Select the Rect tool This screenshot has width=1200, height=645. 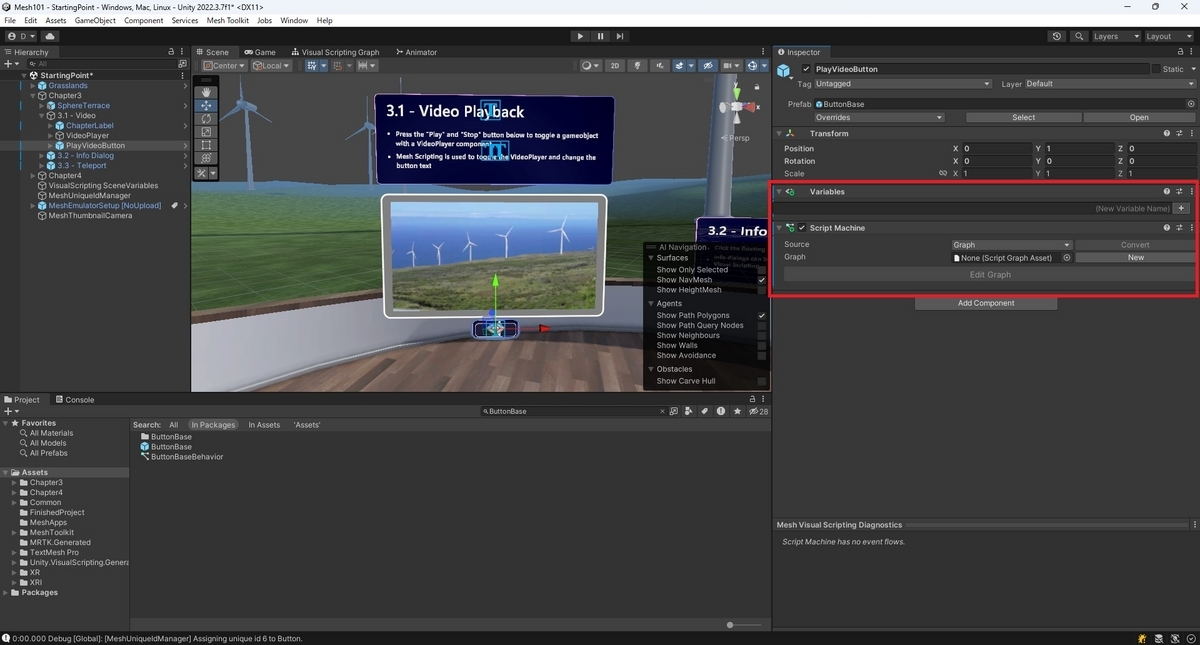pos(206,145)
